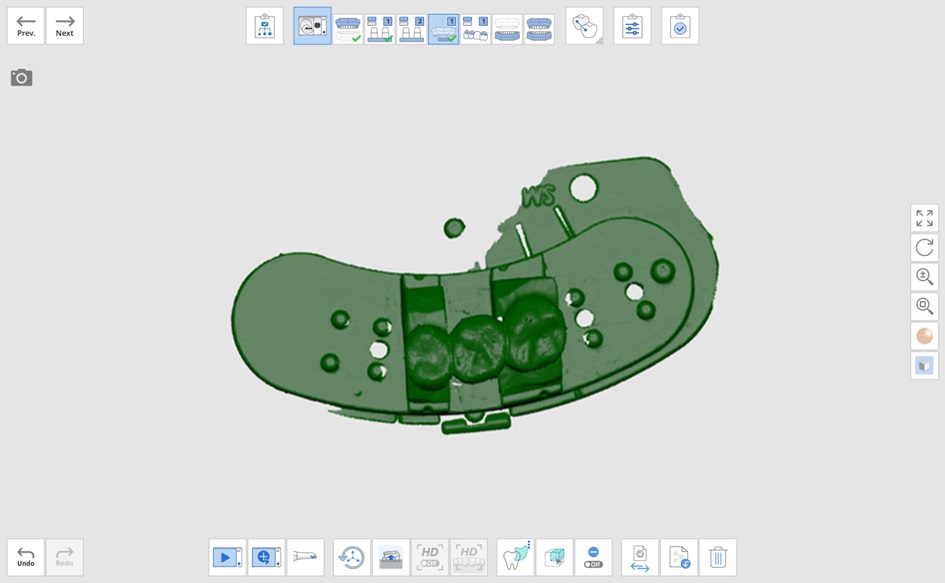Open the occlusion scan stage
The width and height of the screenshot is (945, 583).
pyautogui.click(x=539, y=29)
